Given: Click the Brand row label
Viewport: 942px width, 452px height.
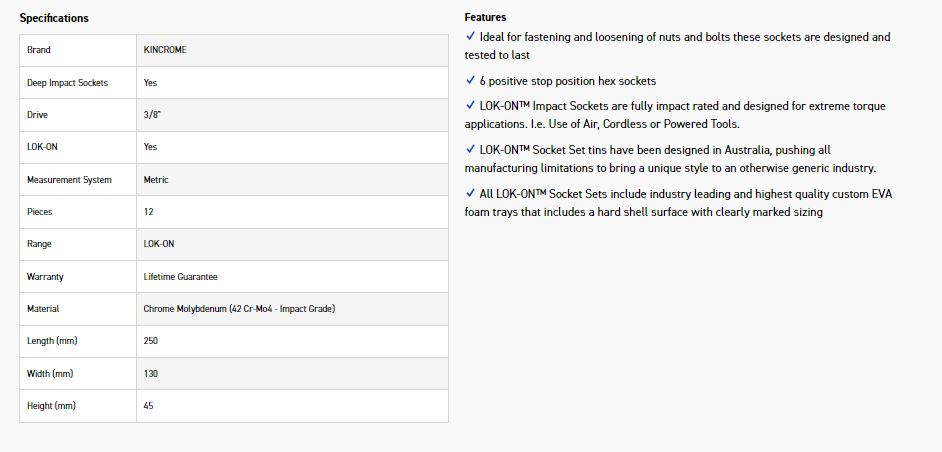Looking at the screenshot, I should click(39, 50).
